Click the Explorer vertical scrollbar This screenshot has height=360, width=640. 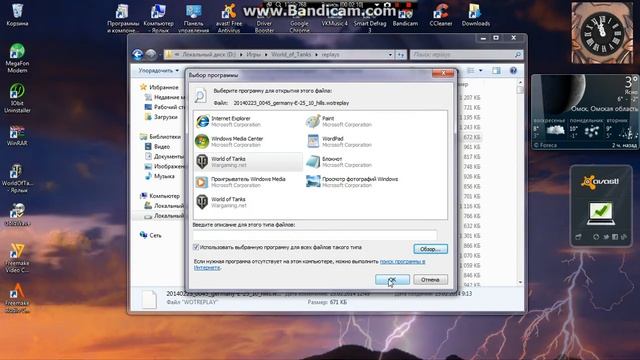point(520,182)
